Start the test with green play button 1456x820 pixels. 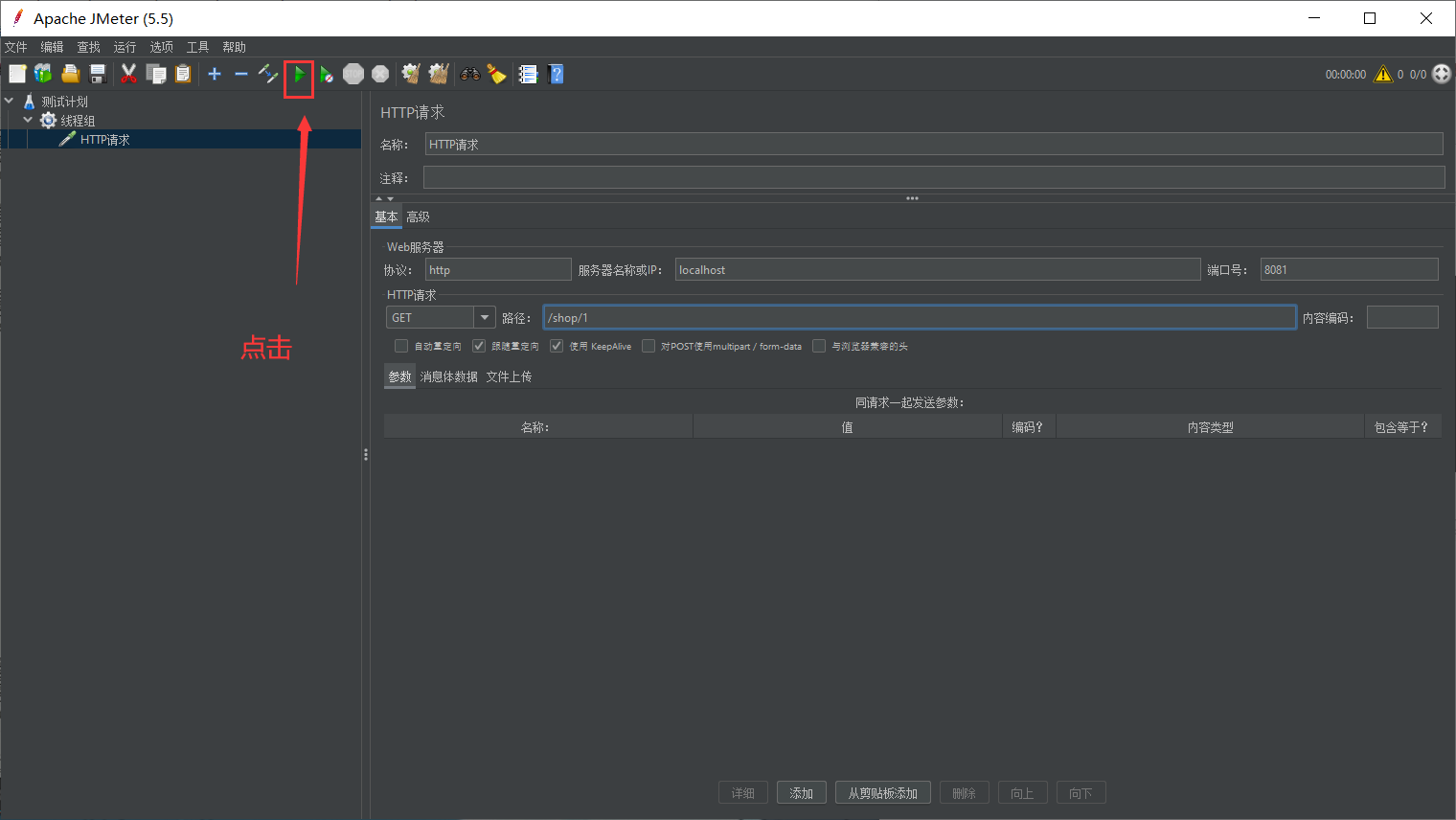[300, 74]
